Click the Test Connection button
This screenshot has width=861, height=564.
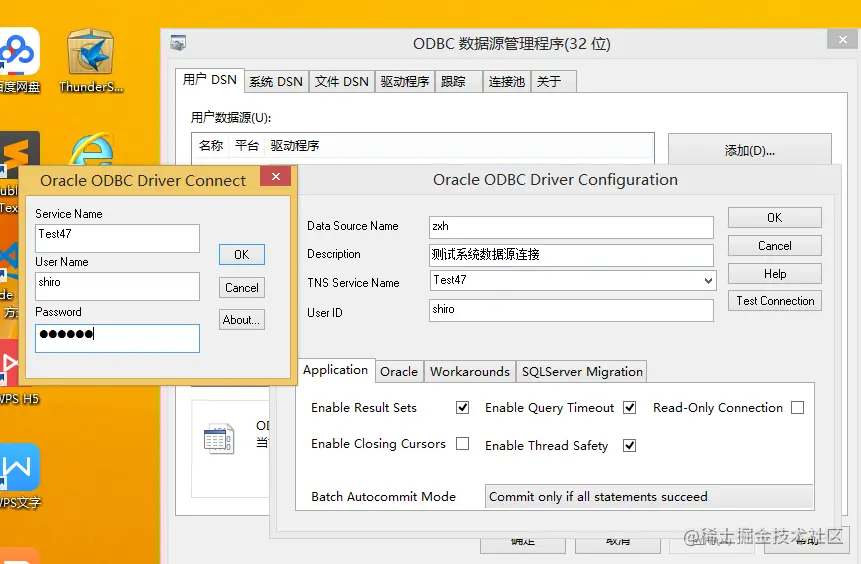[x=775, y=301]
